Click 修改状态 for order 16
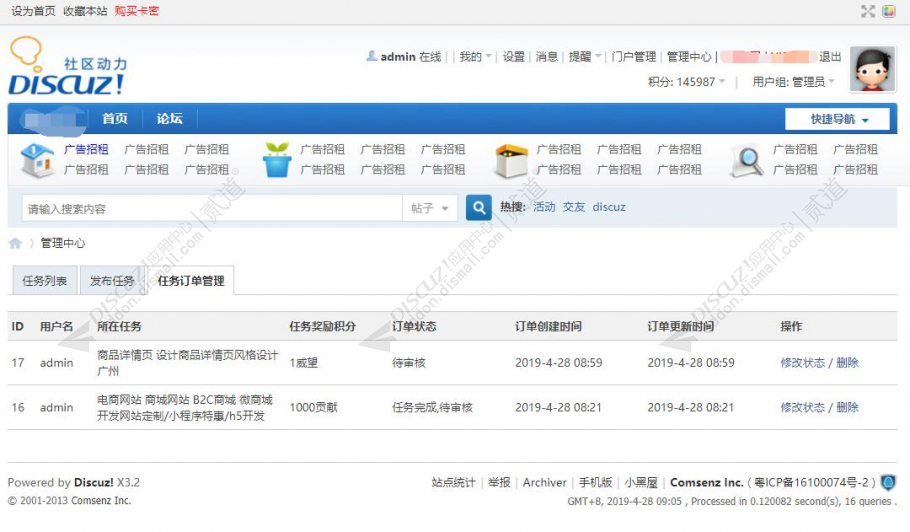910x532 pixels. pyautogui.click(x=803, y=407)
